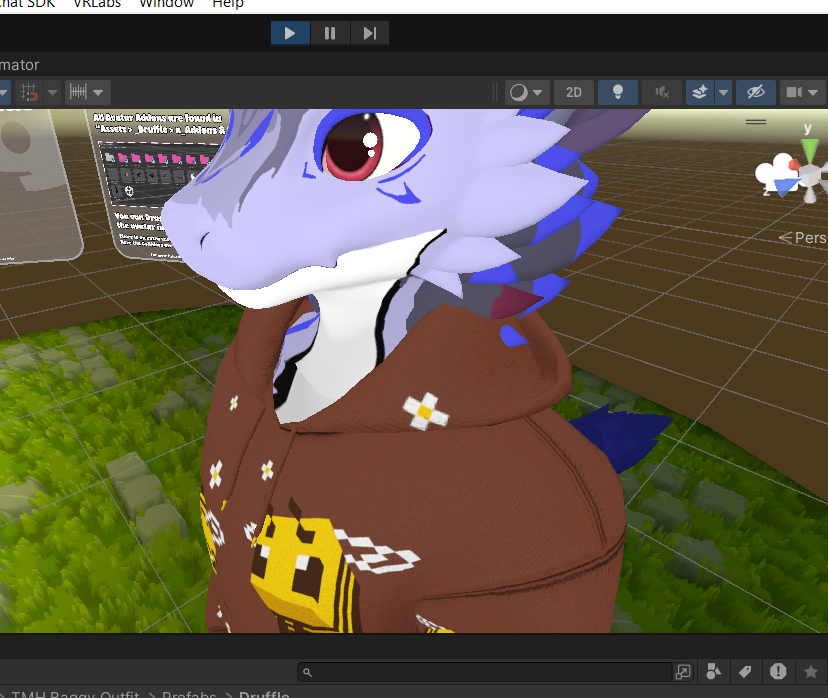
Task: Open the Window menu
Action: [x=166, y=4]
